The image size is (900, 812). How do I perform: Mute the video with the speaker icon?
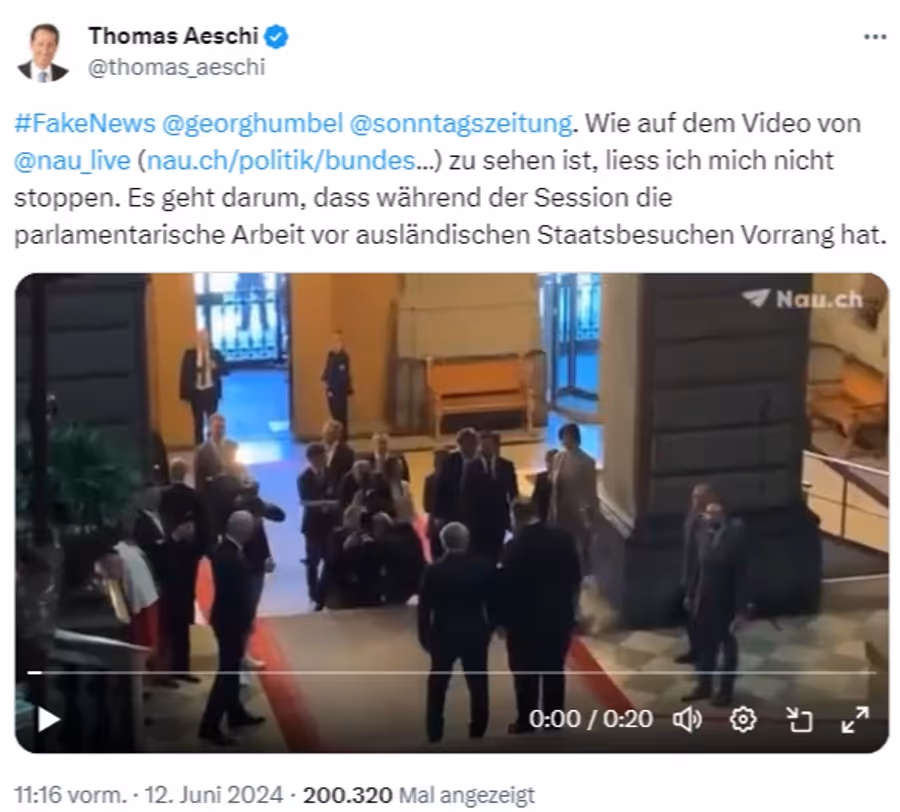[687, 719]
